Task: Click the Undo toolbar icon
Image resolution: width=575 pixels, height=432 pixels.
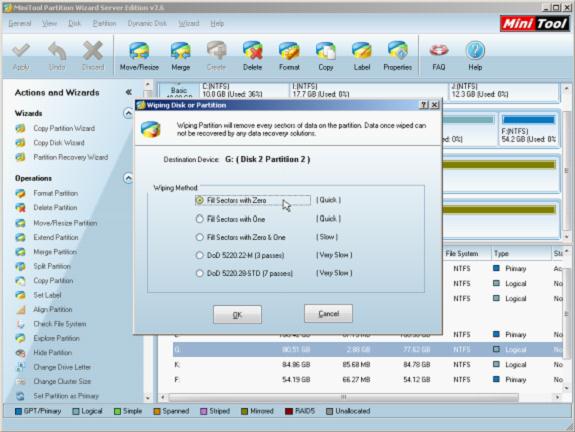Action: click(57, 56)
